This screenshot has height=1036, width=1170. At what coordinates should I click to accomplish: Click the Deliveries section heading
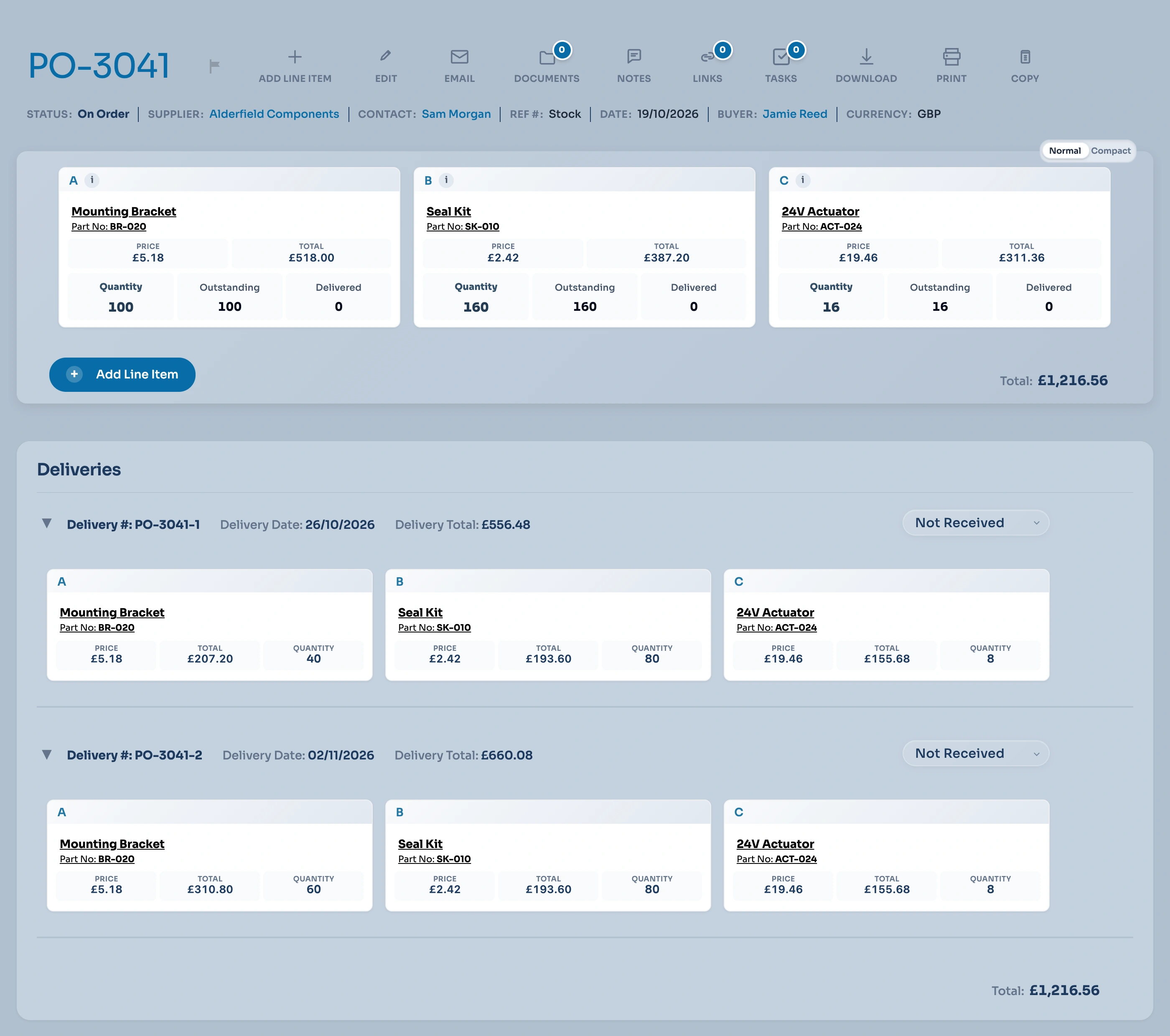[79, 470]
